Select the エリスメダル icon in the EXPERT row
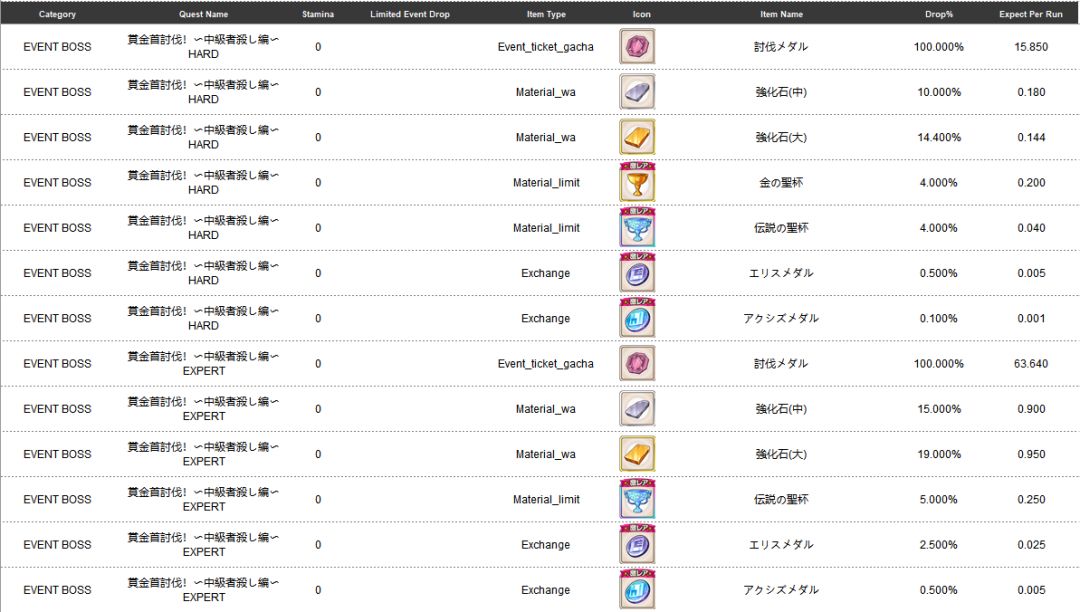This screenshot has height=612, width=1080. point(637,545)
